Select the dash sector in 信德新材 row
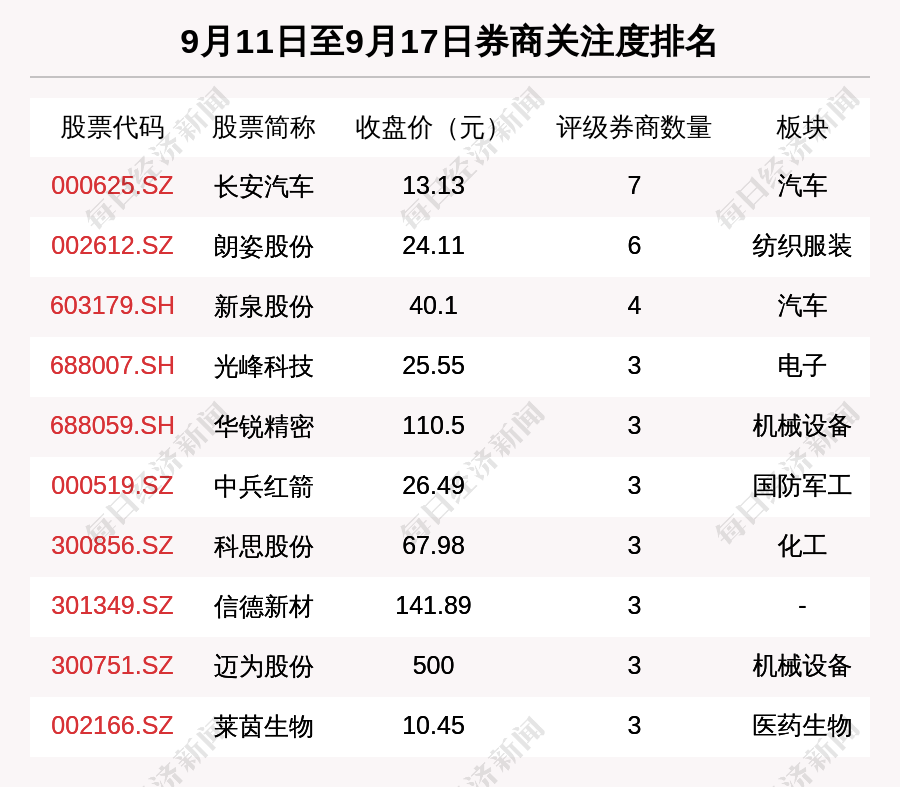 [x=802, y=606]
